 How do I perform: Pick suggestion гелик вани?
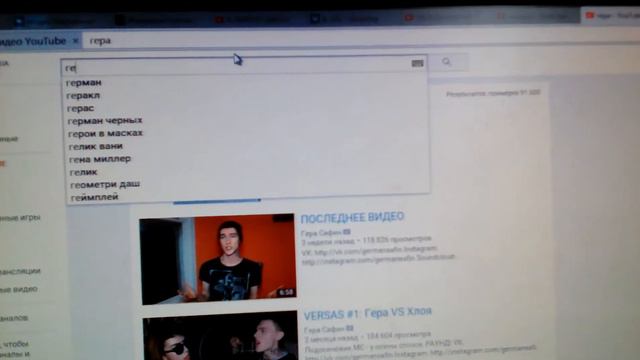(96, 147)
